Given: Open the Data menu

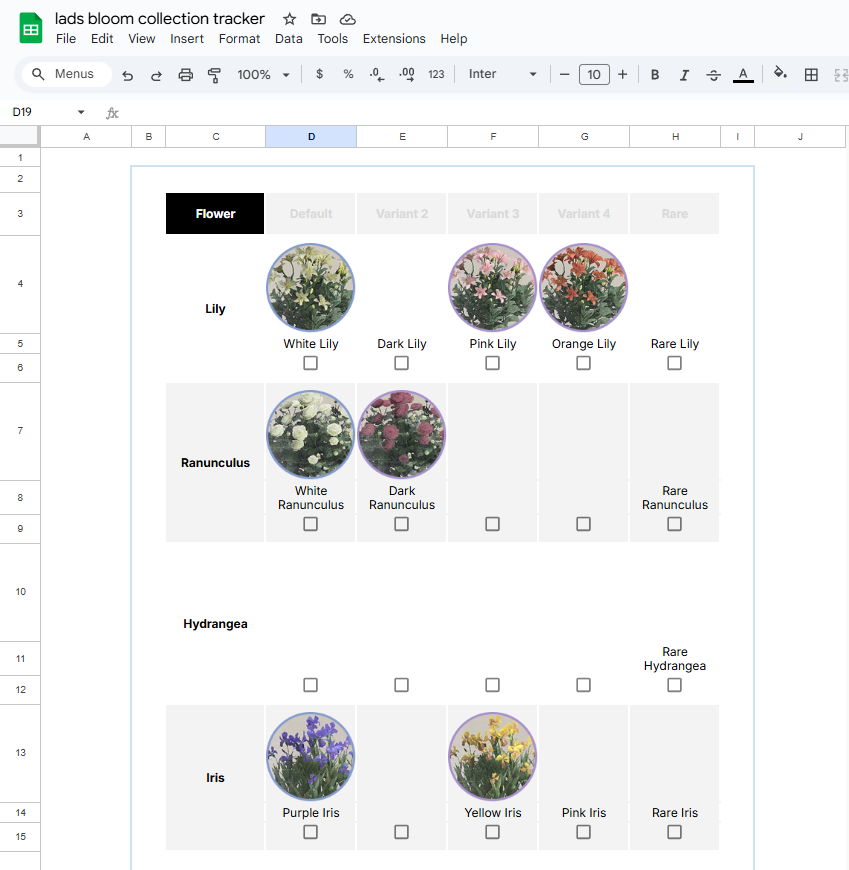Looking at the screenshot, I should 289,39.
